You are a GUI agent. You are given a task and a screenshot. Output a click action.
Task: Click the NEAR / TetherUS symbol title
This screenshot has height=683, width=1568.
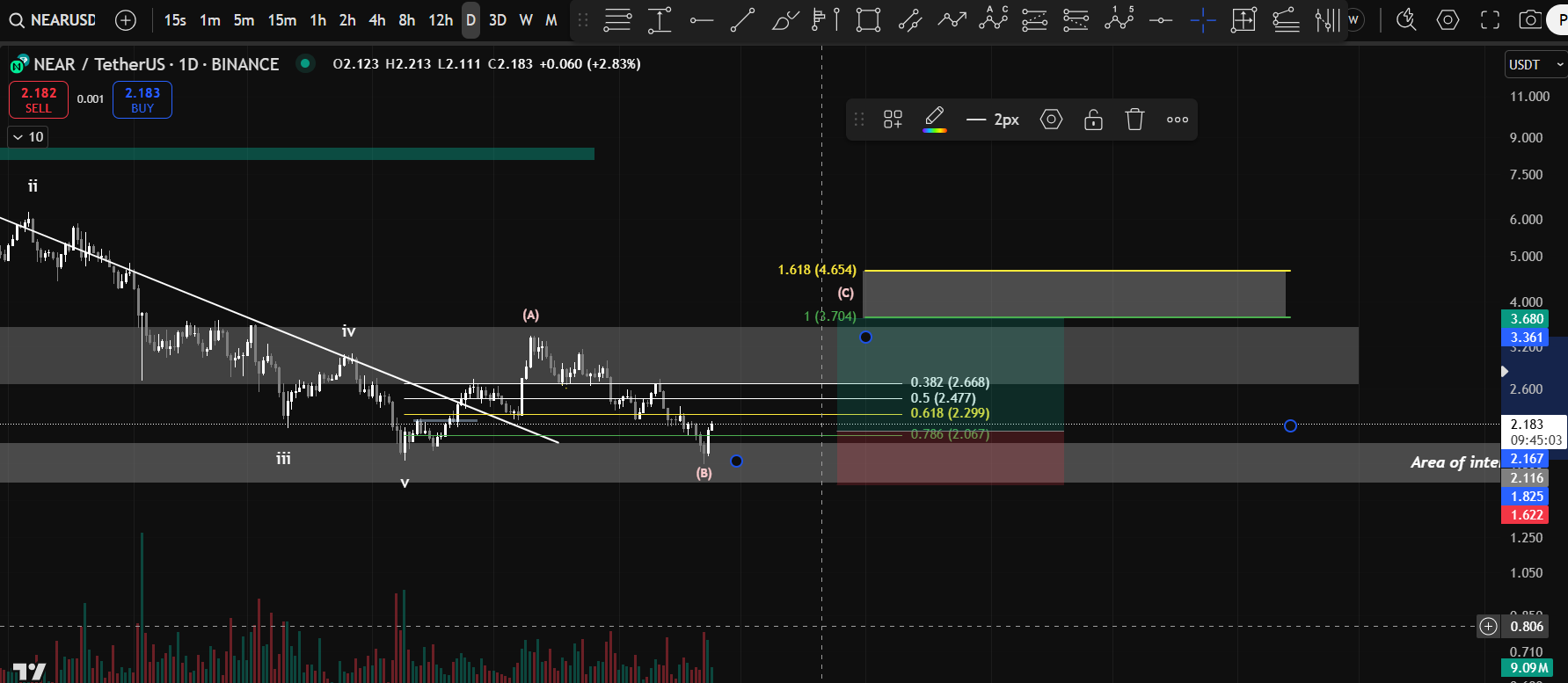[x=156, y=64]
